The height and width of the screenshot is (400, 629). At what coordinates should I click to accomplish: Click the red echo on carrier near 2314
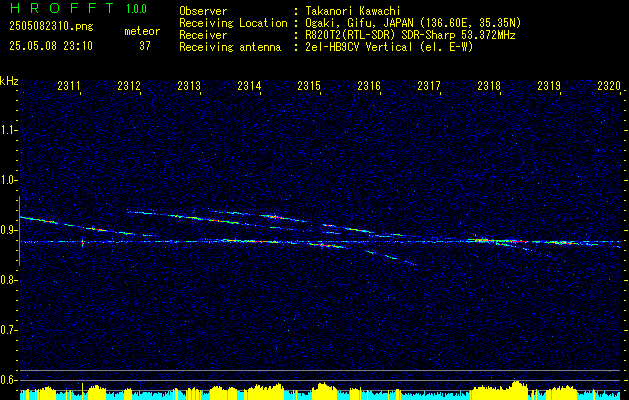257,242
